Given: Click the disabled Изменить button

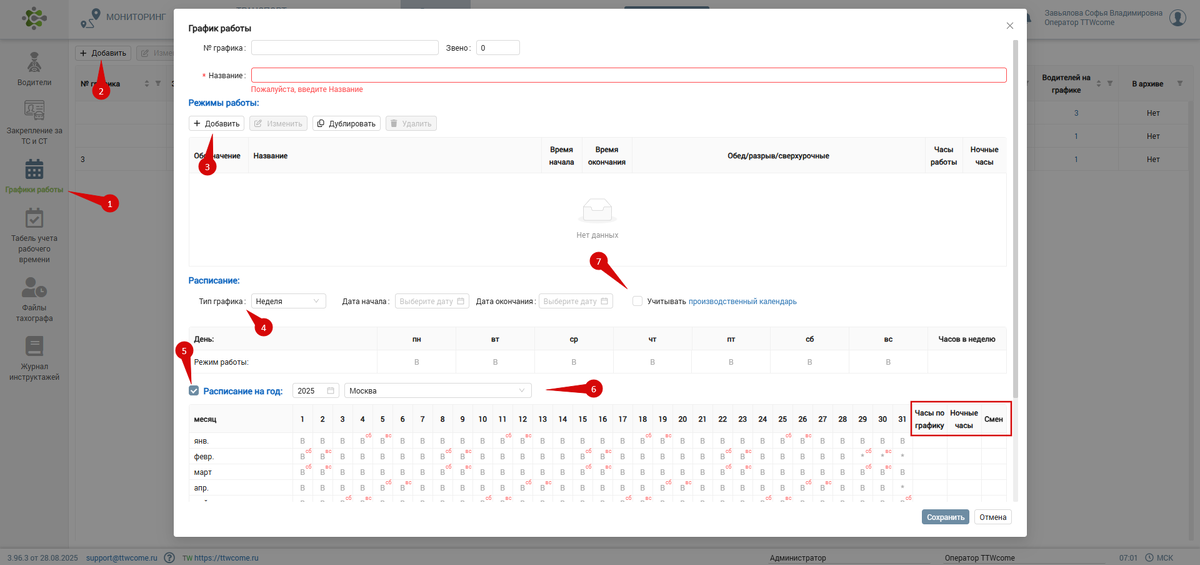Looking at the screenshot, I should click(x=278, y=124).
